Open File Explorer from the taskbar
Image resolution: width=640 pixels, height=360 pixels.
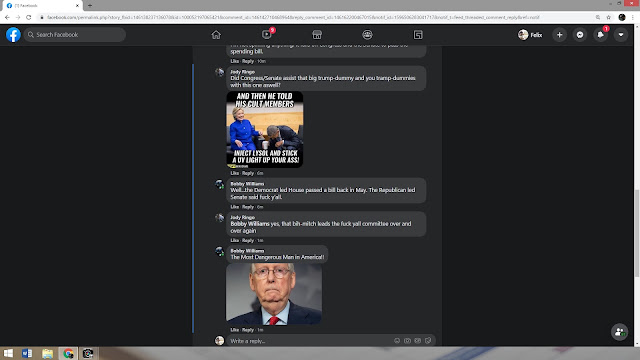[x=48, y=353]
